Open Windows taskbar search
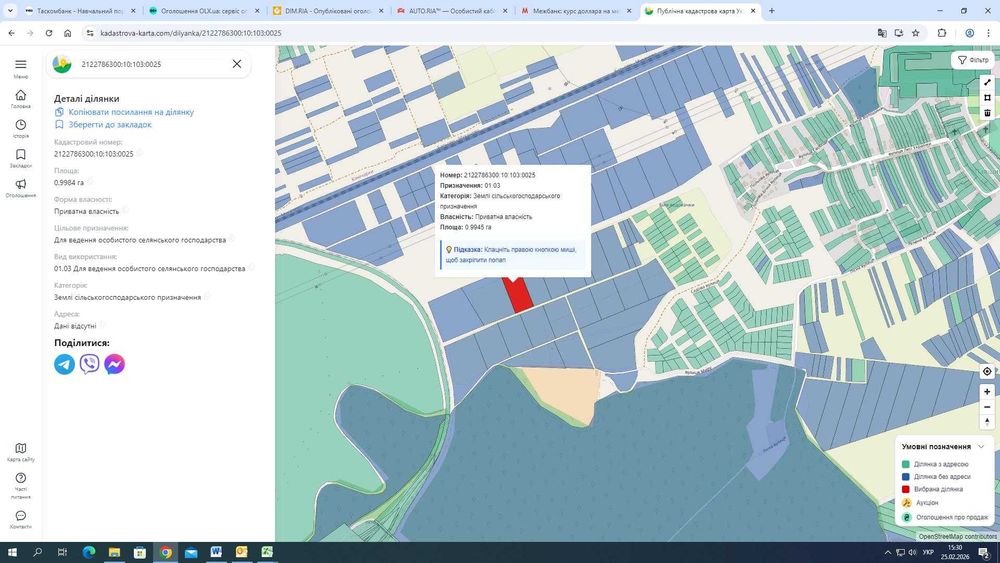The width and height of the screenshot is (1000, 563). tap(37, 552)
